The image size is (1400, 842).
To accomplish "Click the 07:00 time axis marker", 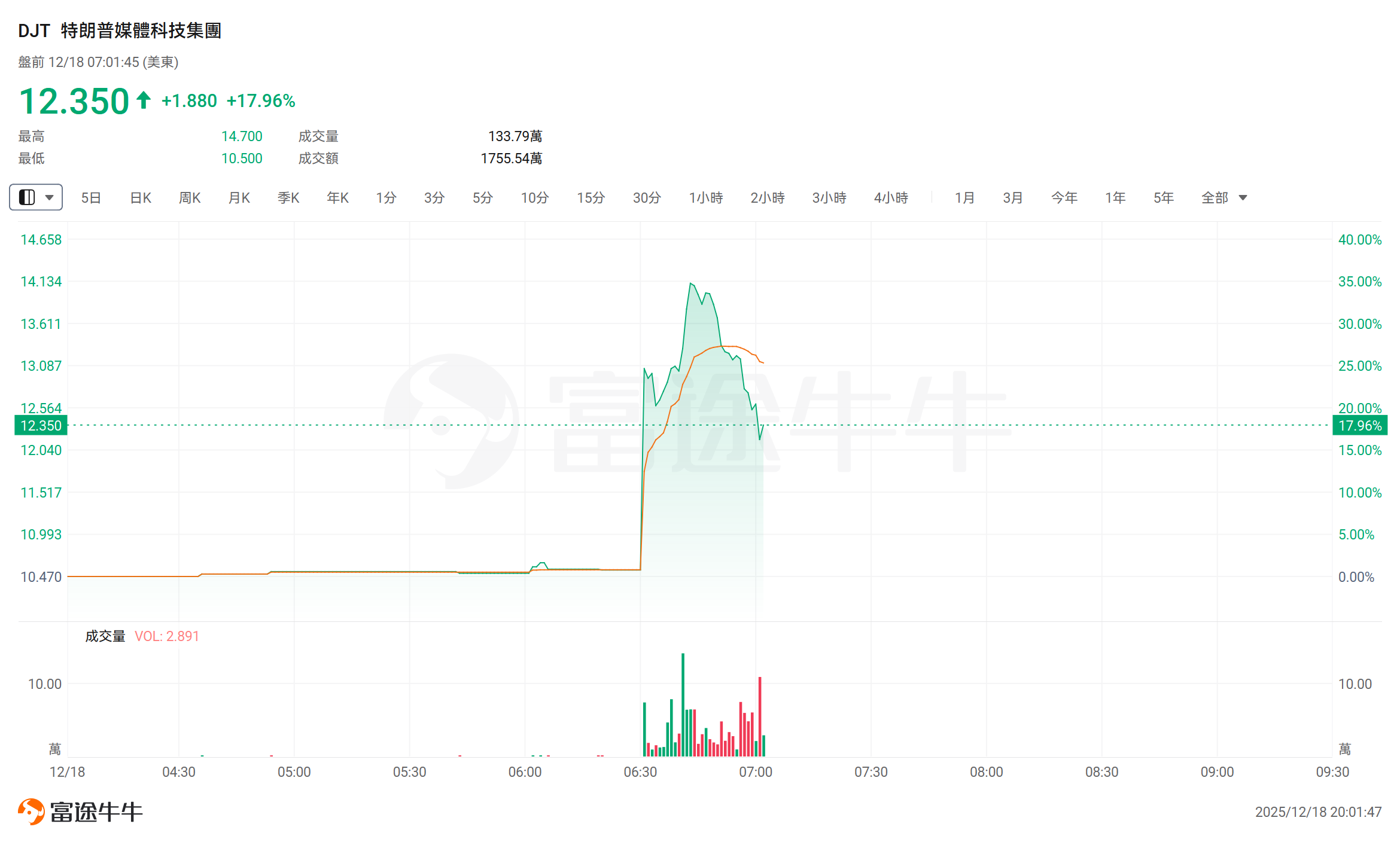I will tap(756, 772).
